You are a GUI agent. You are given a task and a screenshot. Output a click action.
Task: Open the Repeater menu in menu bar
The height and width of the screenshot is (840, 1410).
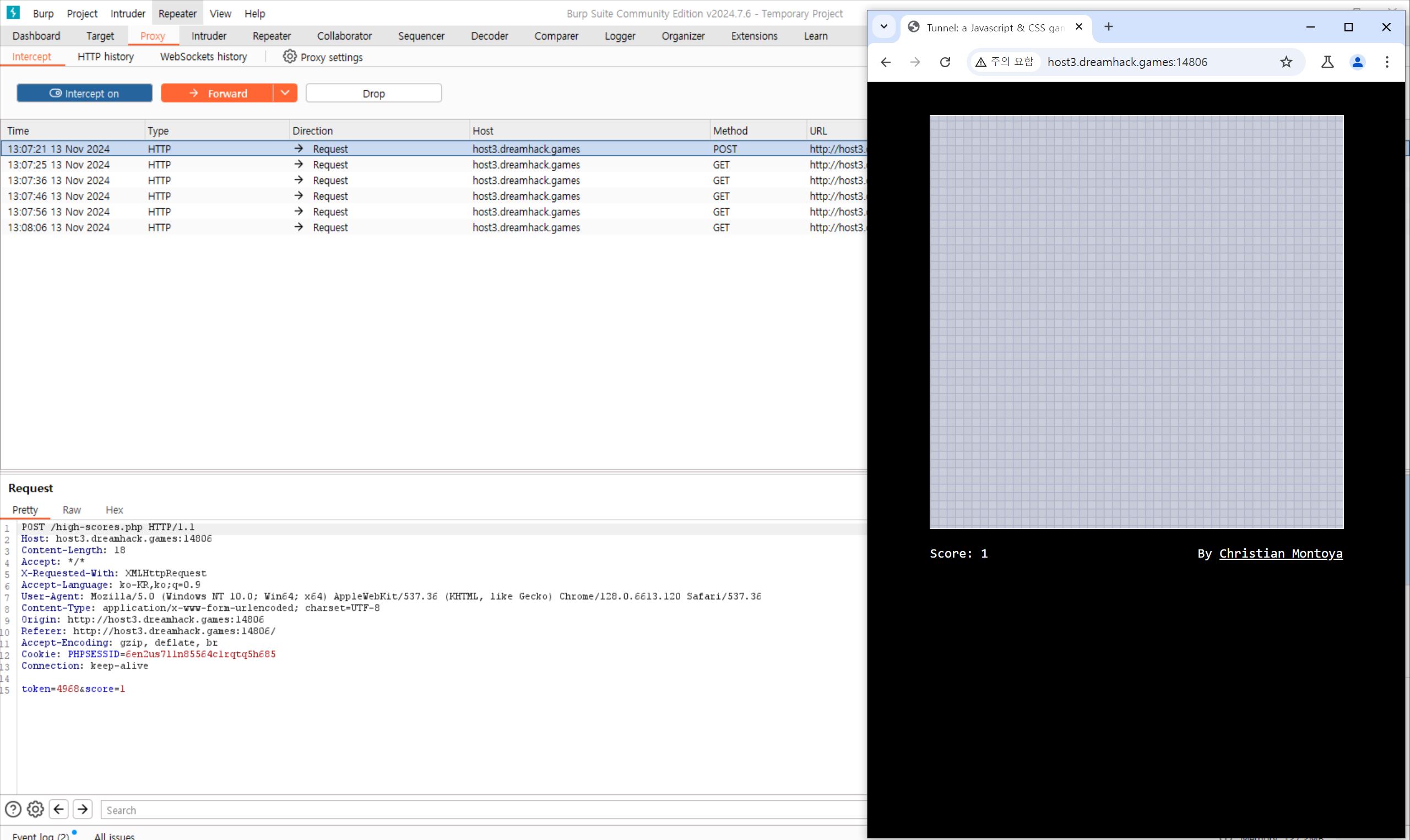point(177,14)
